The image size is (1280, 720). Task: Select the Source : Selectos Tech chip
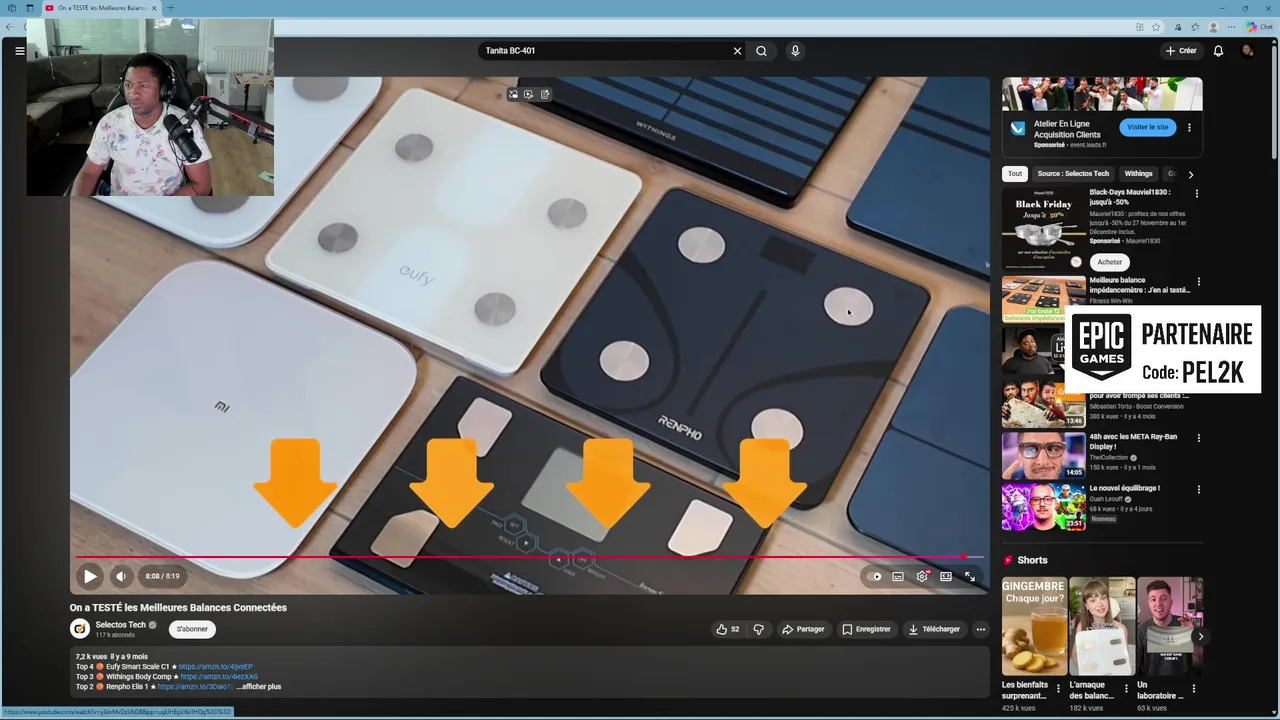coord(1073,174)
